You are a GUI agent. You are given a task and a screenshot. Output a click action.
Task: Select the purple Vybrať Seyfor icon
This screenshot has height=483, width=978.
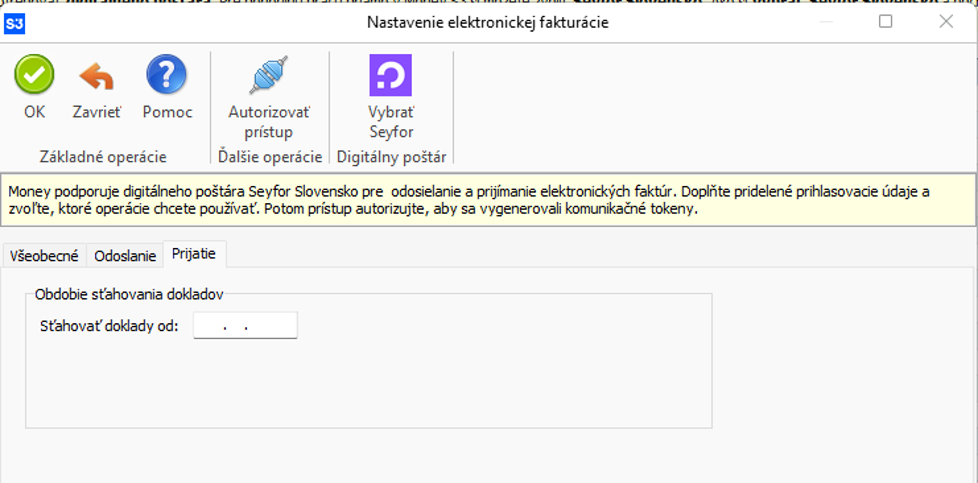(391, 75)
